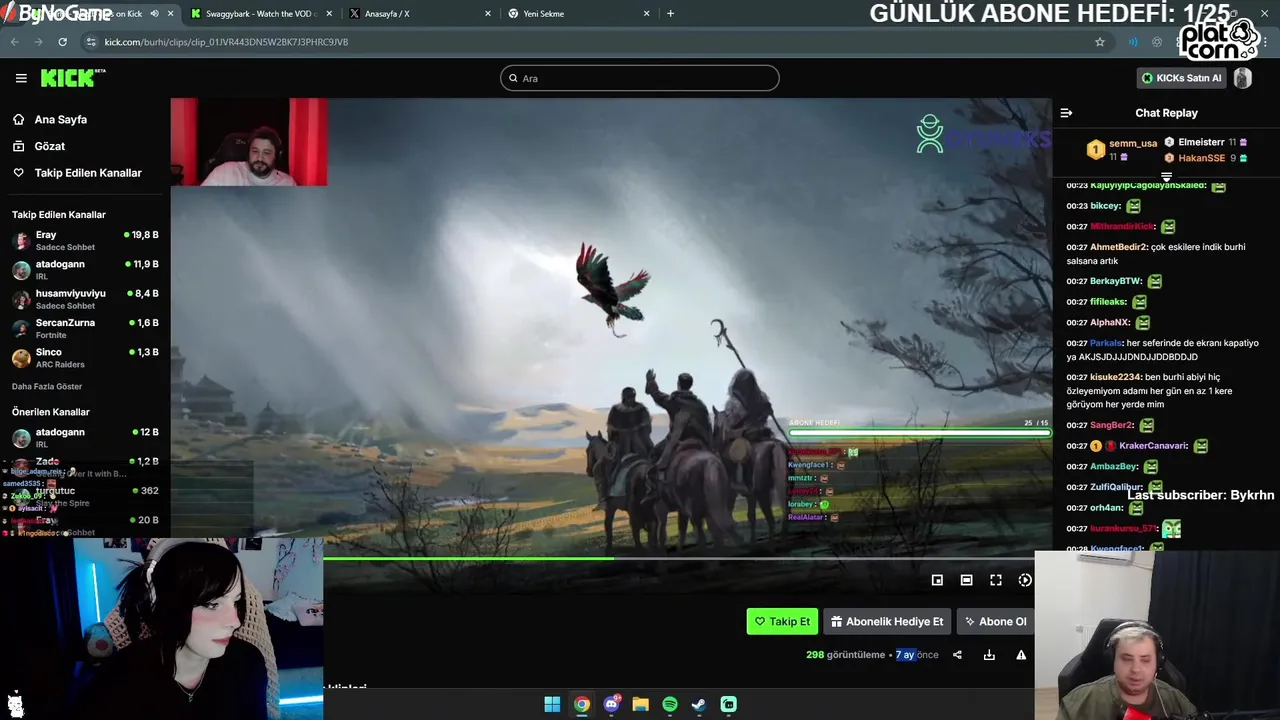Download the clip
The image size is (1280, 720).
(989, 655)
